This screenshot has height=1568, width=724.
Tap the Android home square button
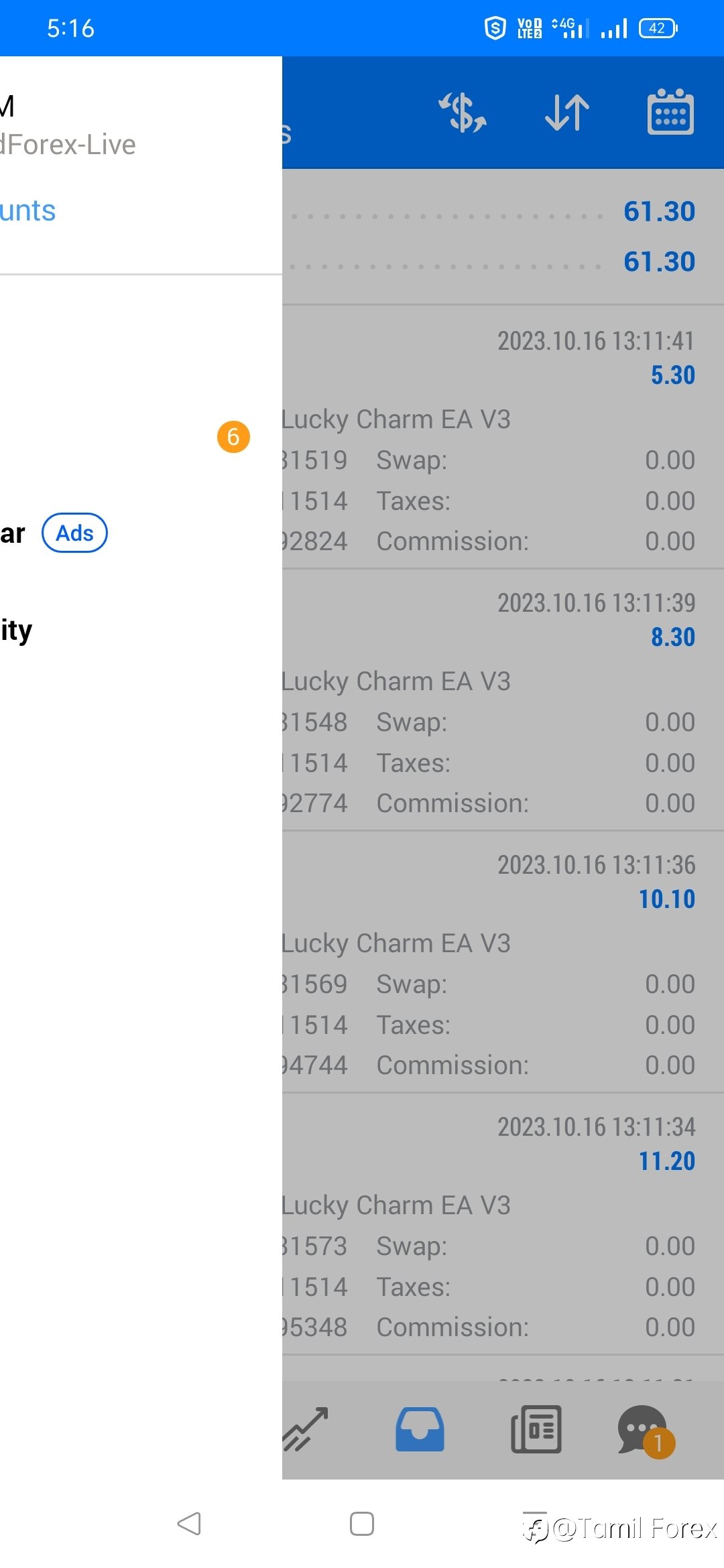tap(362, 1524)
